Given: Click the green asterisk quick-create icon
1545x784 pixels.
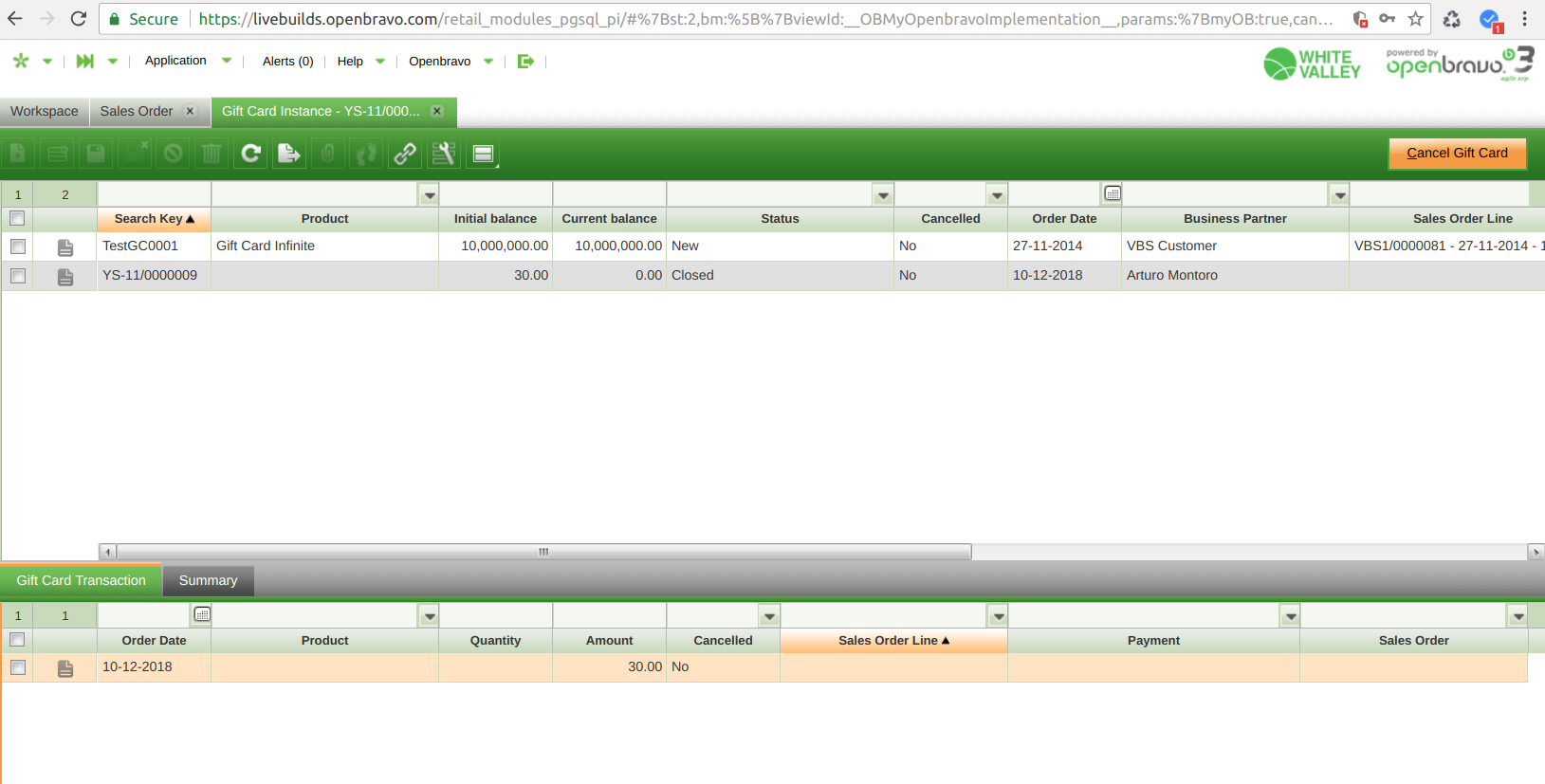Looking at the screenshot, I should pyautogui.click(x=21, y=61).
